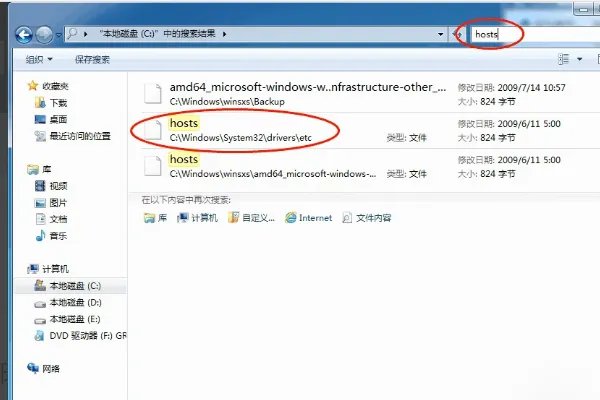The height and width of the screenshot is (400, 600).
Task: Expand the breadcrumb arrow after 搜索结果
Action: 225,34
